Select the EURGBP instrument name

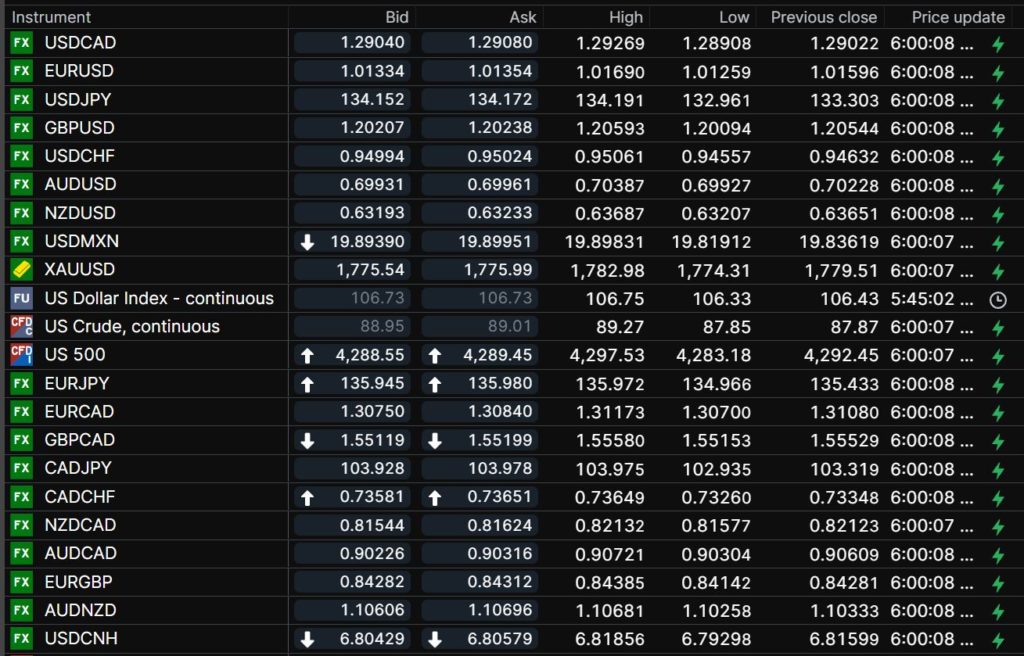pos(79,582)
